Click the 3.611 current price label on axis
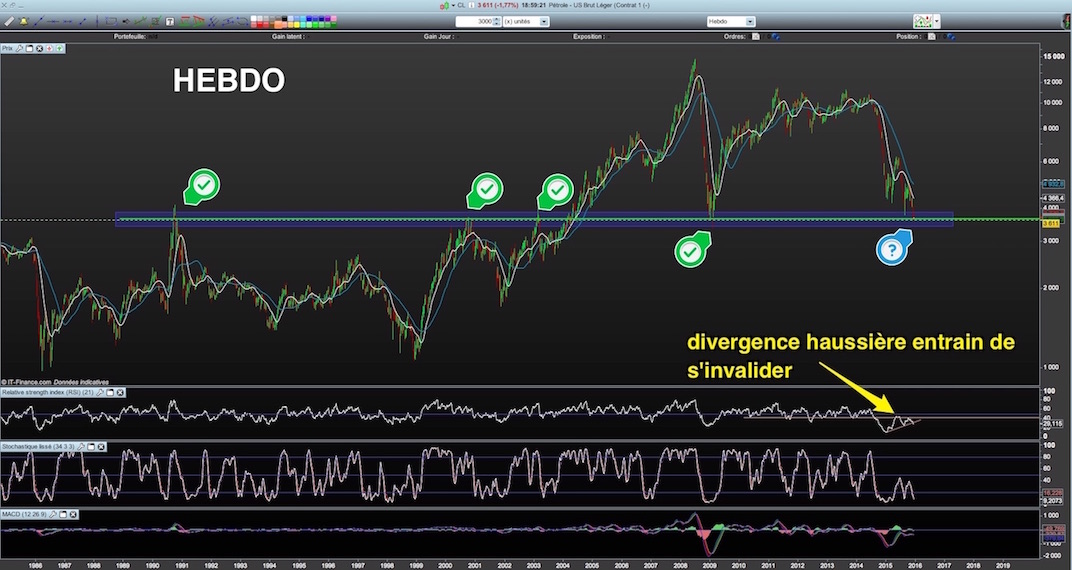Viewport: 1072px width, 570px height. tap(1051, 223)
